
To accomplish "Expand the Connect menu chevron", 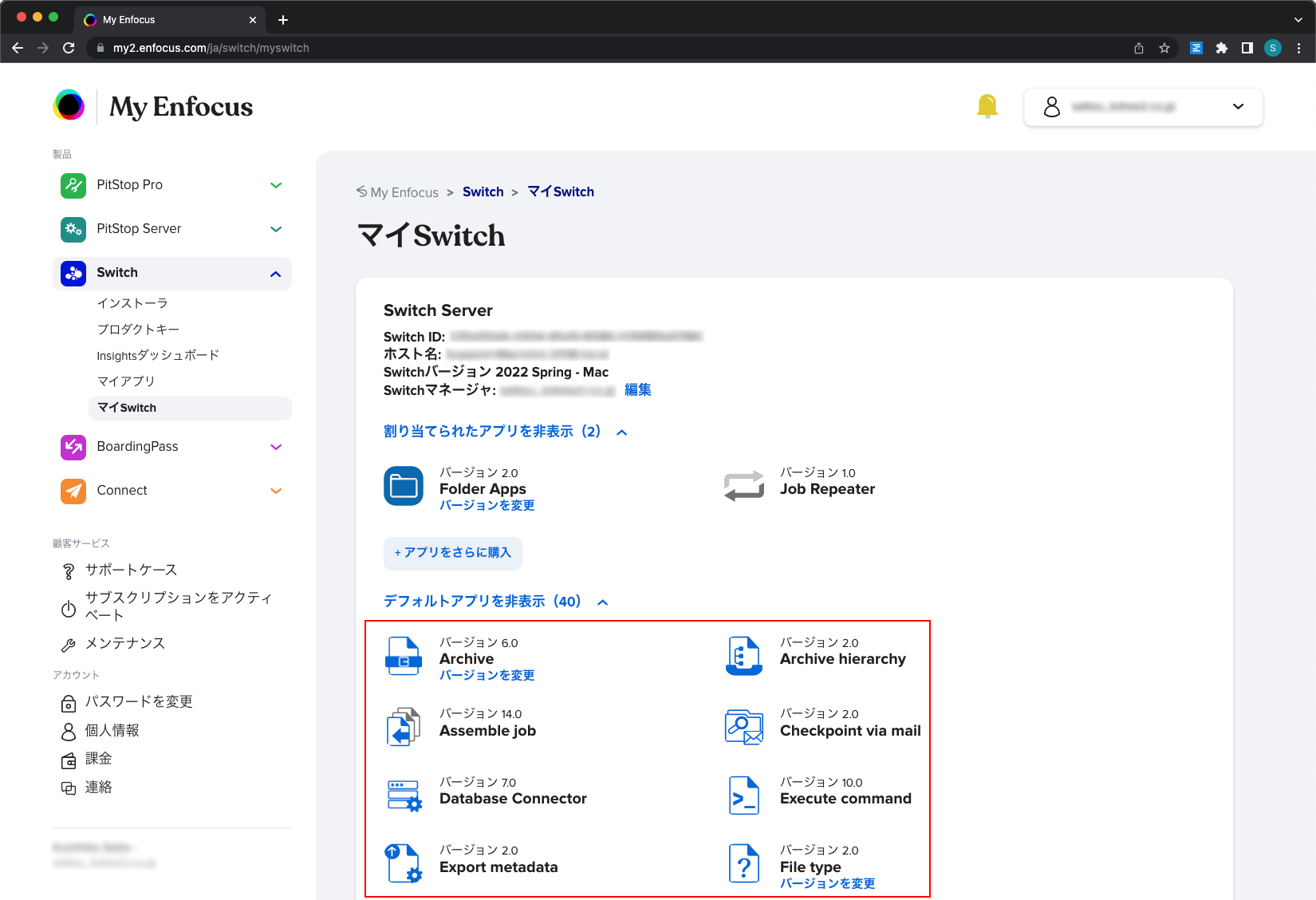I will (x=276, y=491).
